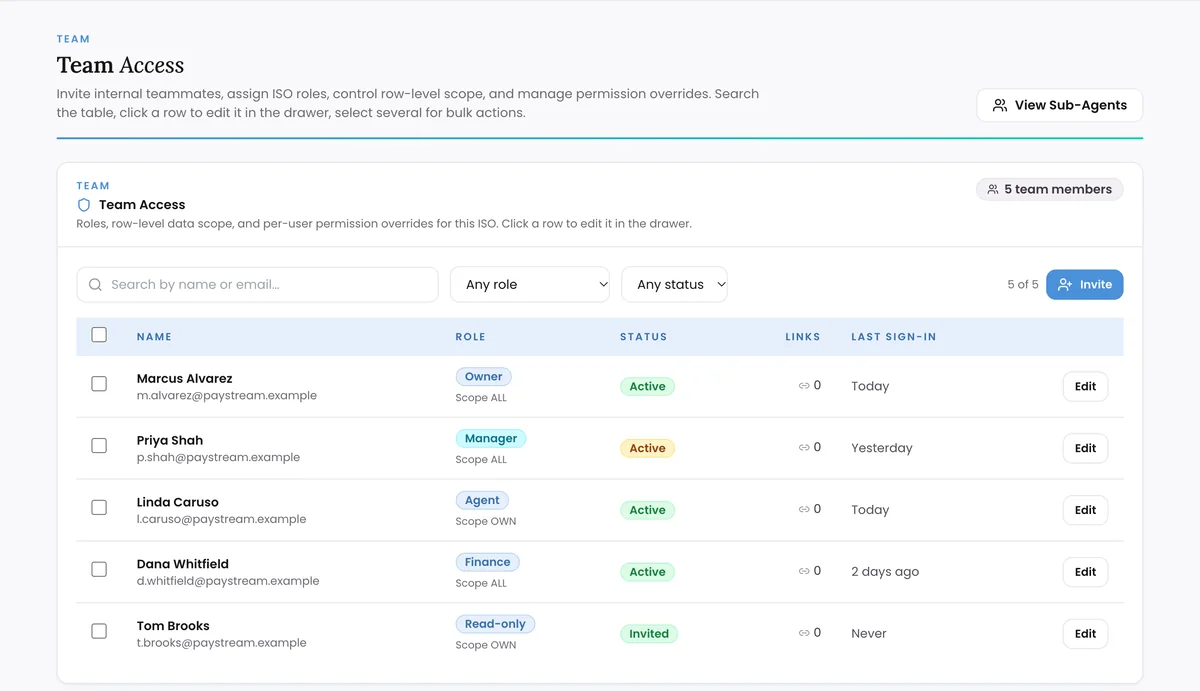Click the link icon in Dana Whitfield row

(804, 572)
